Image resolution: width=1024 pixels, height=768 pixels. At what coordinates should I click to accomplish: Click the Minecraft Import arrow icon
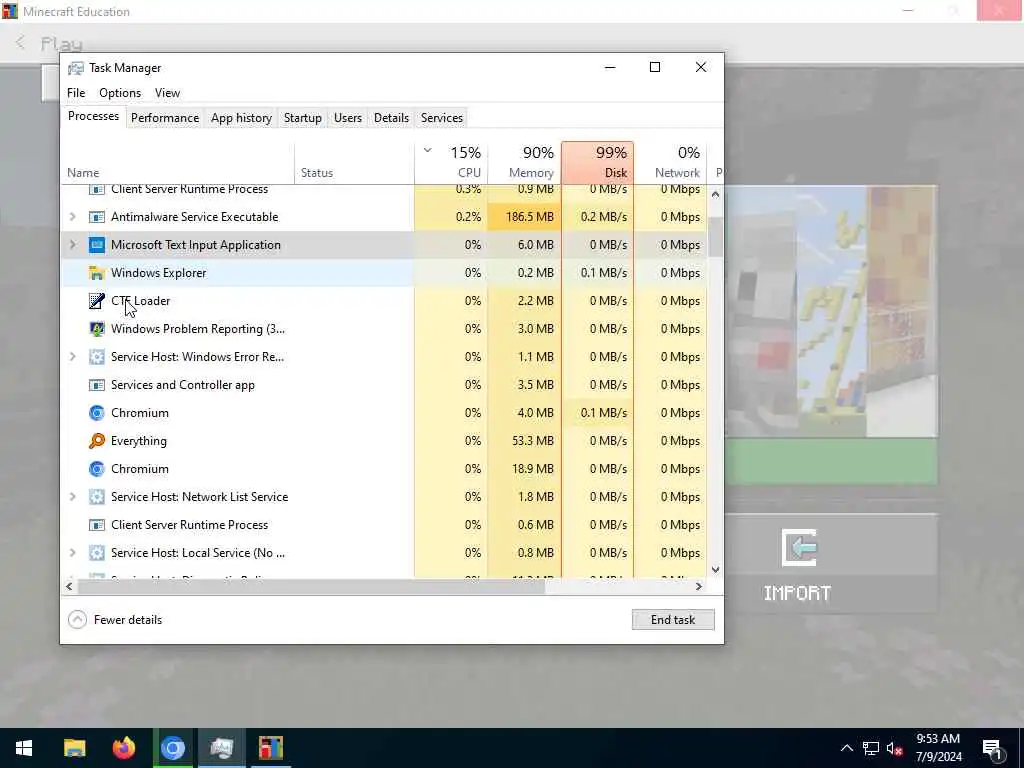click(x=799, y=547)
